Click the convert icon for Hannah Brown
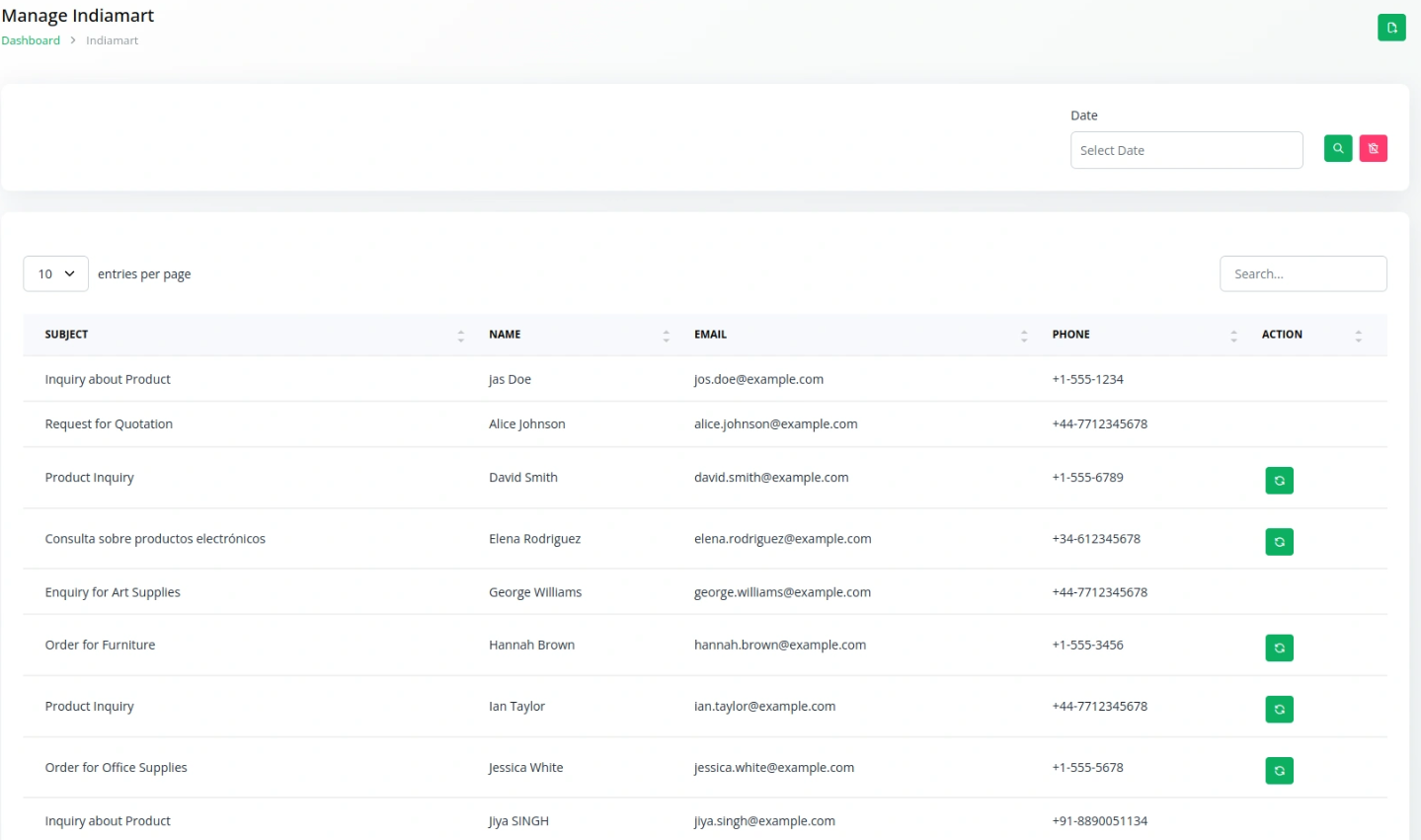This screenshot has height=840, width=1421. pyautogui.click(x=1279, y=649)
